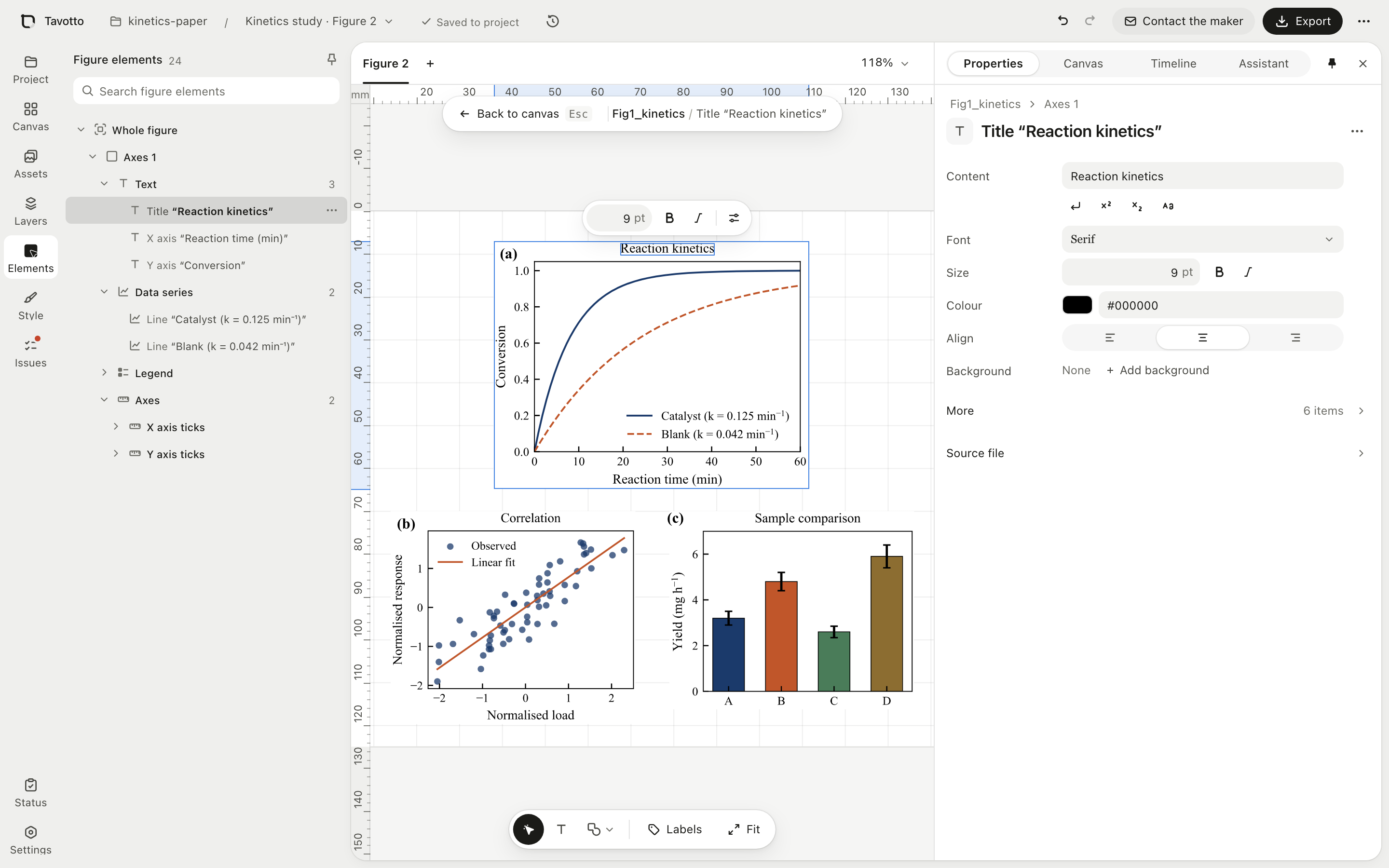Viewport: 1389px width, 868px height.
Task: Open the Project section in sidebar
Action: coord(30,69)
